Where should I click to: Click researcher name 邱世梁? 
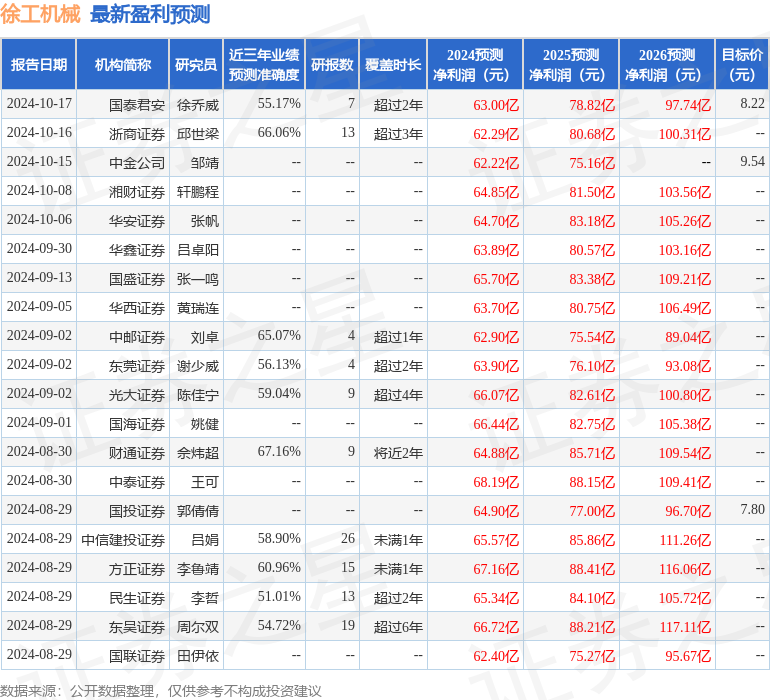pyautogui.click(x=197, y=134)
